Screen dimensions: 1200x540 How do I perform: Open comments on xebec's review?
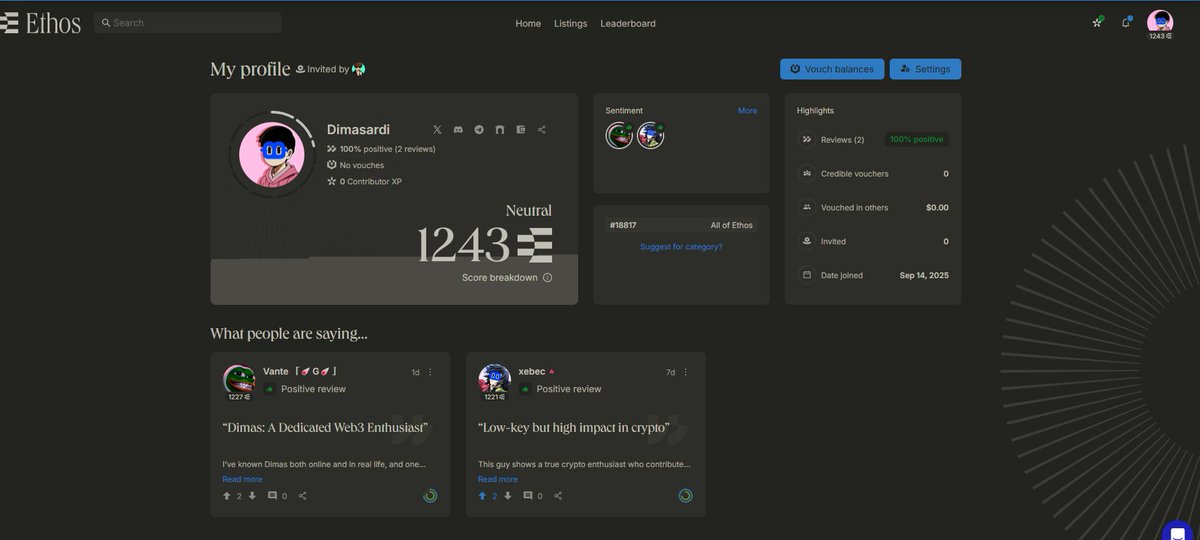coord(527,496)
